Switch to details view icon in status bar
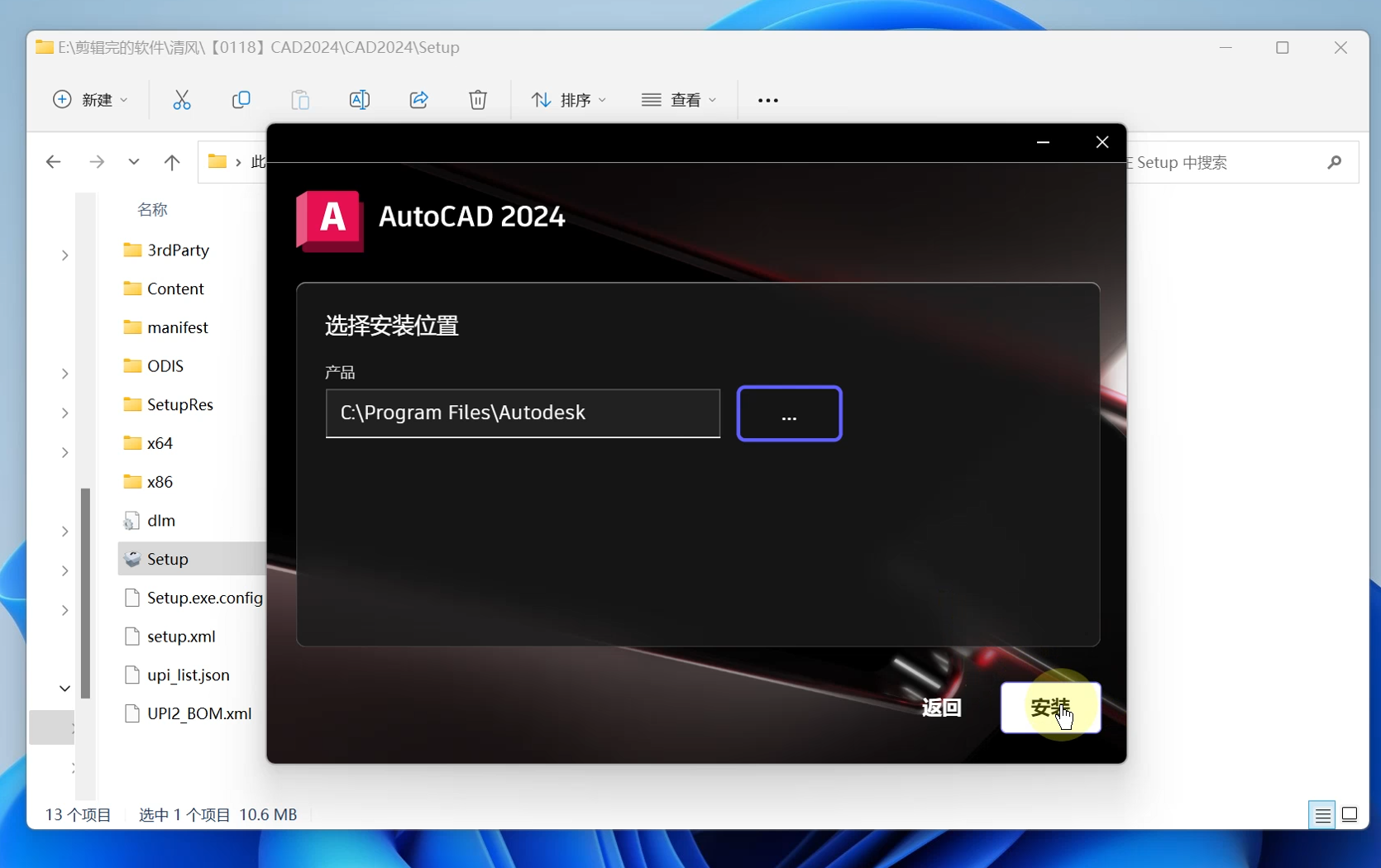1381x868 pixels. (x=1322, y=815)
